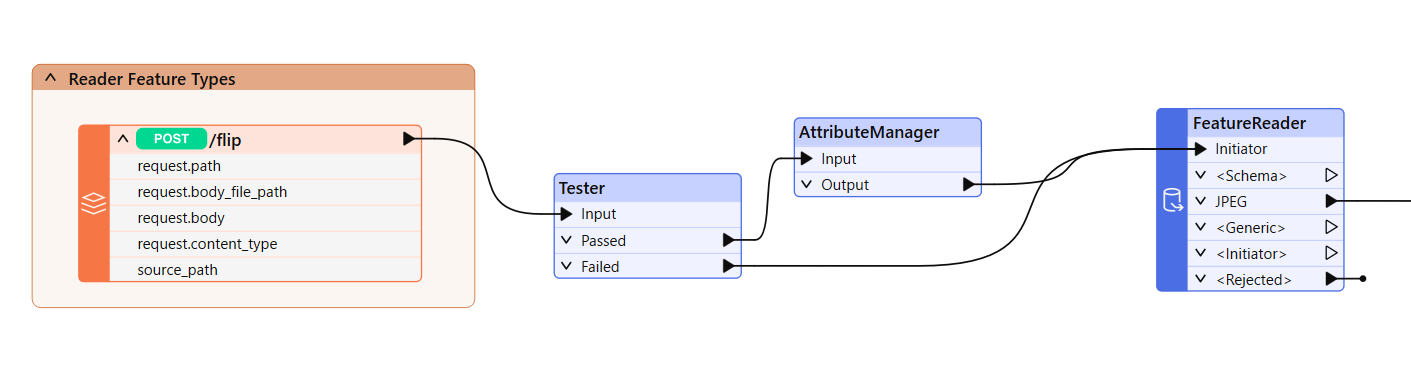This screenshot has width=1411, height=373.
Task: Click the layers icon on /flip reader
Action: click(x=94, y=204)
